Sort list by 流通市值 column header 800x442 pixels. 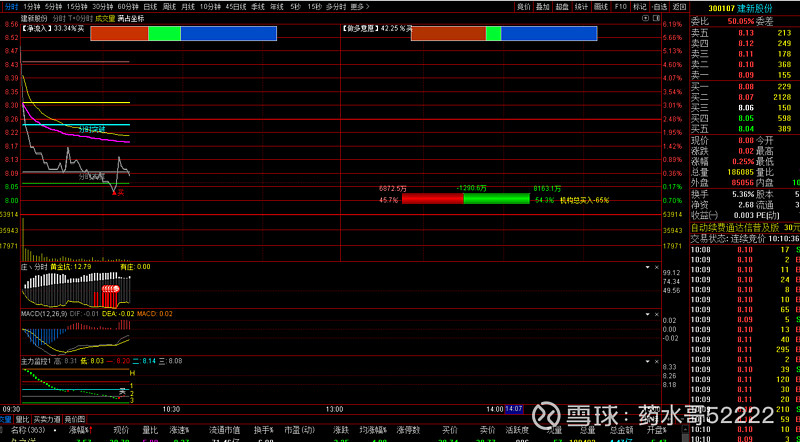pos(222,429)
